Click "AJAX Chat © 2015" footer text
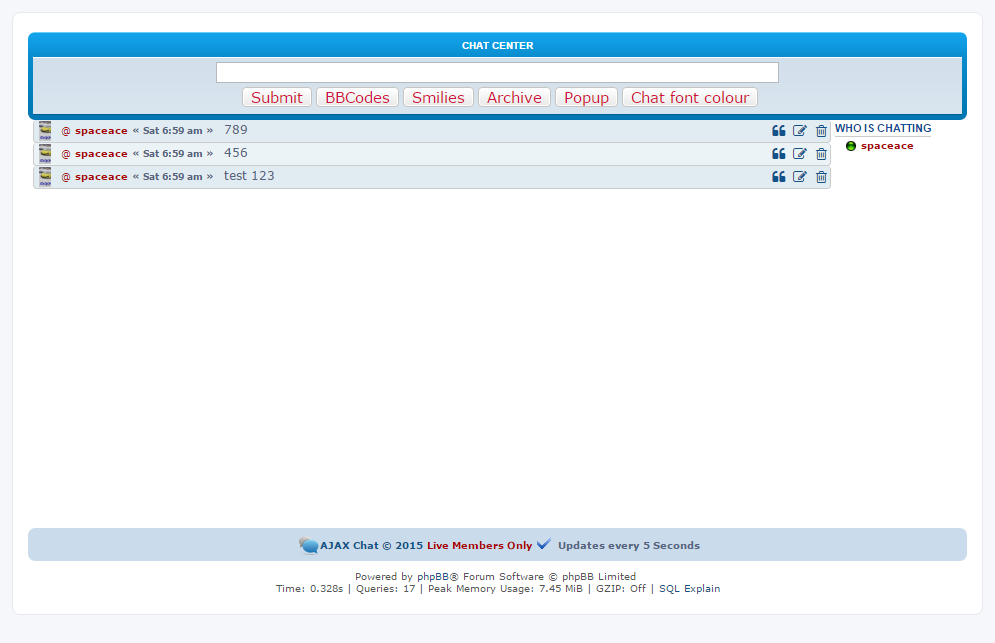Image resolution: width=995 pixels, height=643 pixels. (371, 546)
